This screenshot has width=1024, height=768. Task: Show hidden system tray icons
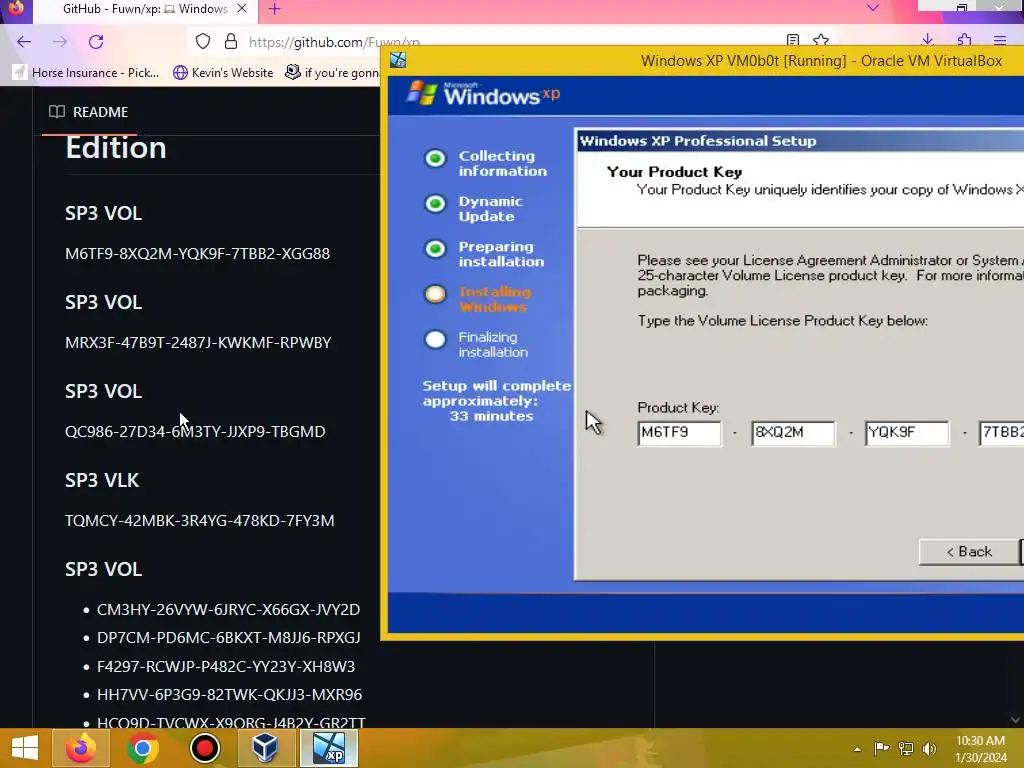[857, 749]
